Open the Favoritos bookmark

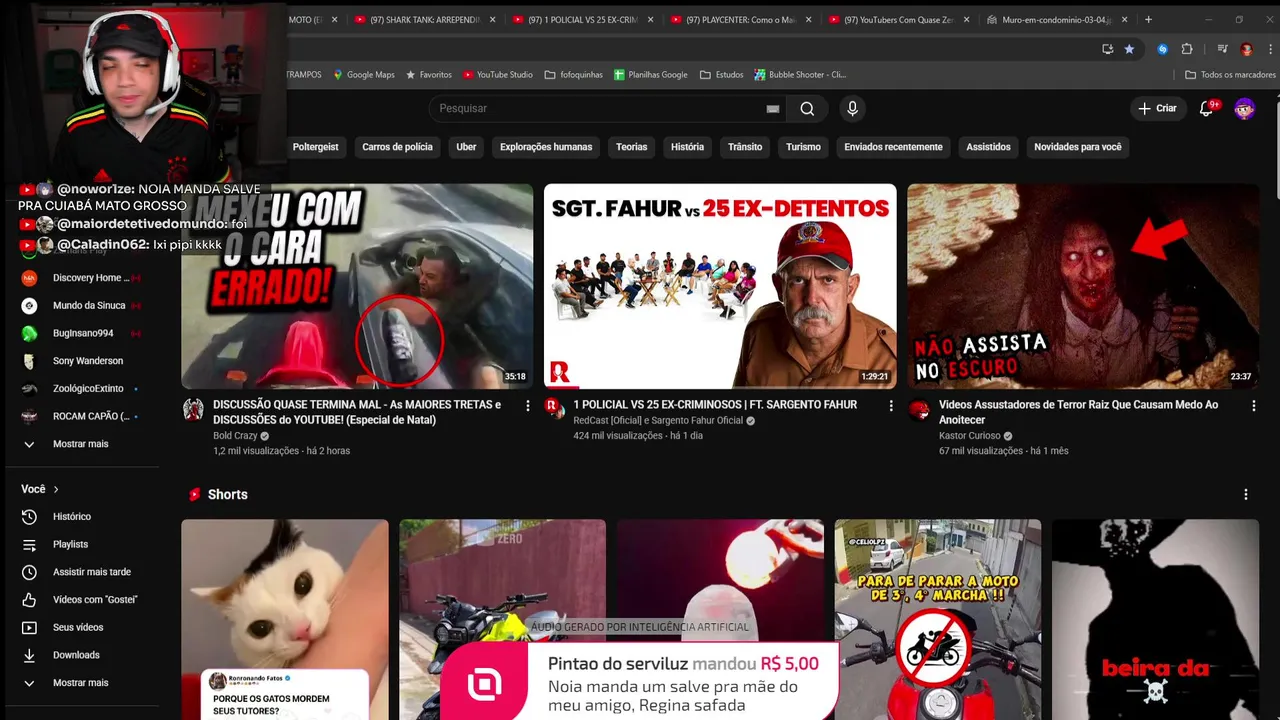tap(428, 75)
